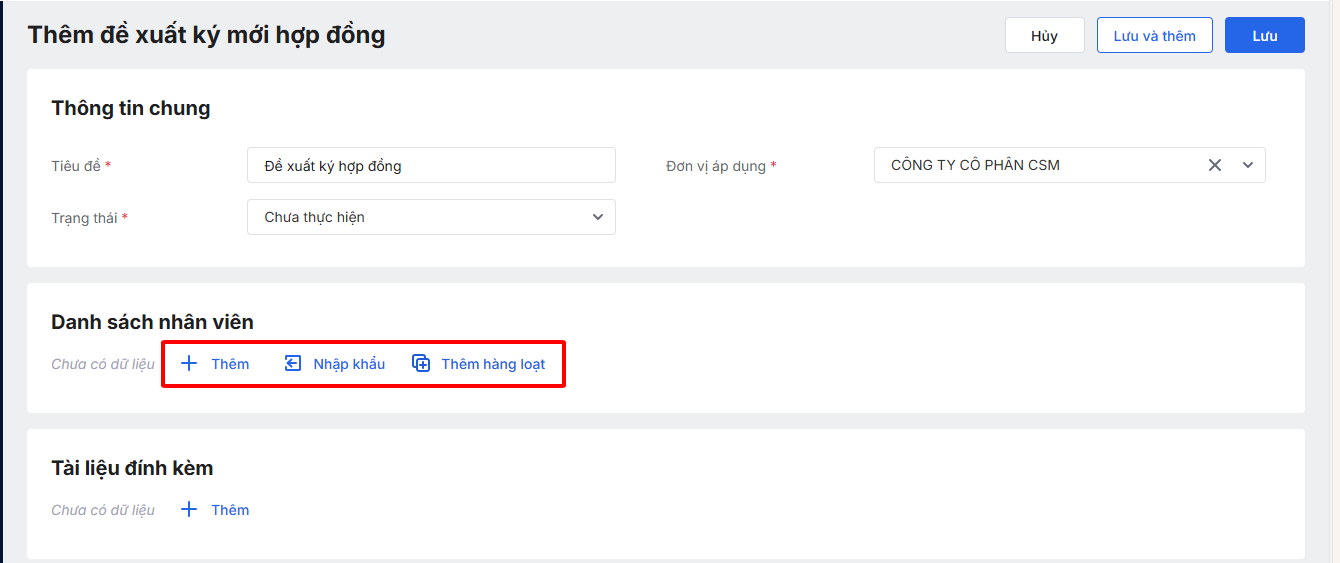Open the Trạng thái dropdown chevron
This screenshot has width=1340, height=563.
(x=598, y=217)
